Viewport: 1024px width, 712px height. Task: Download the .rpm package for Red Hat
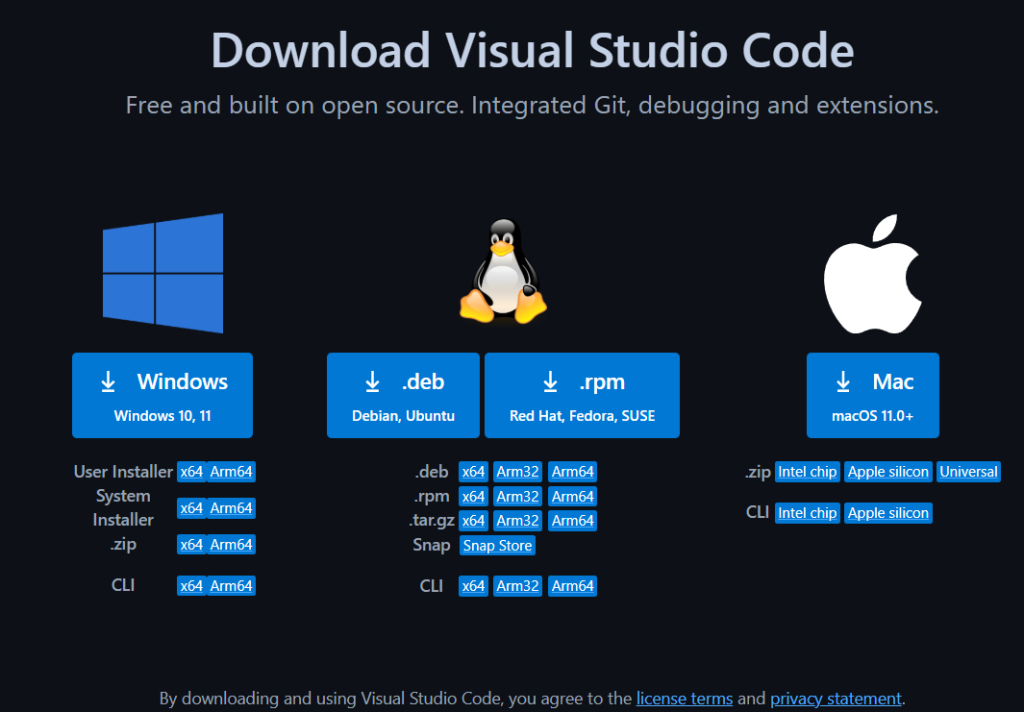(x=582, y=395)
